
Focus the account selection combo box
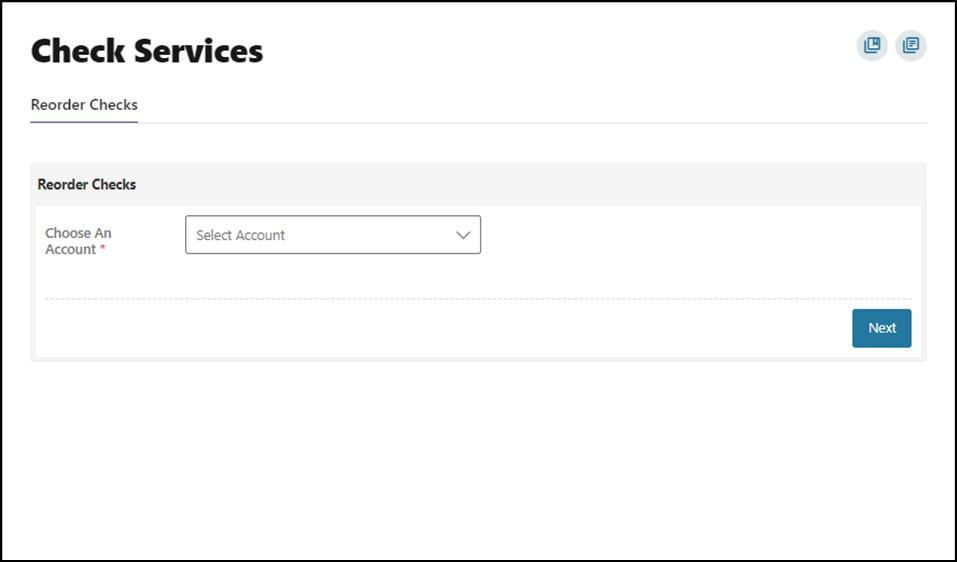point(332,235)
